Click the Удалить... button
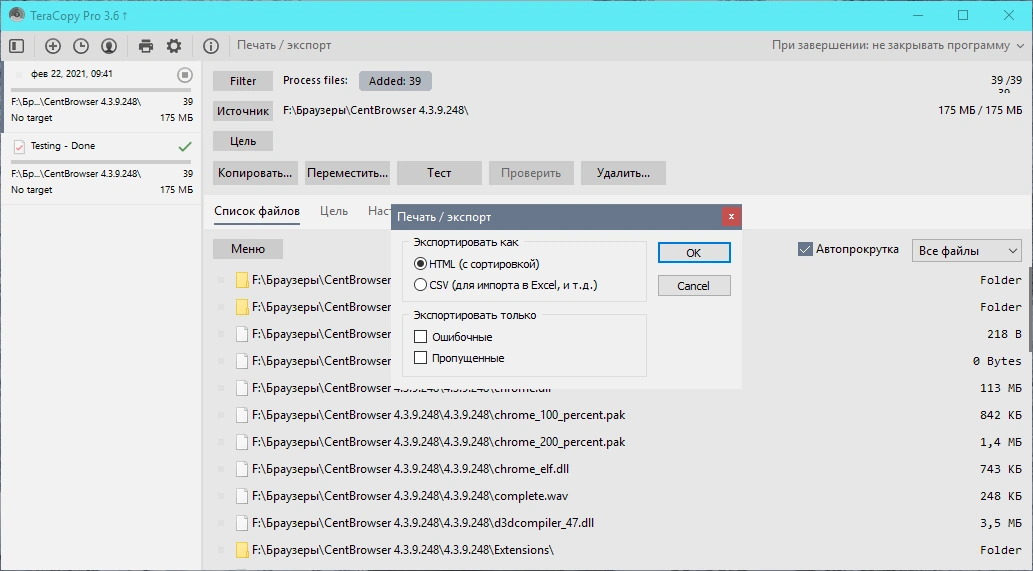 [x=623, y=173]
